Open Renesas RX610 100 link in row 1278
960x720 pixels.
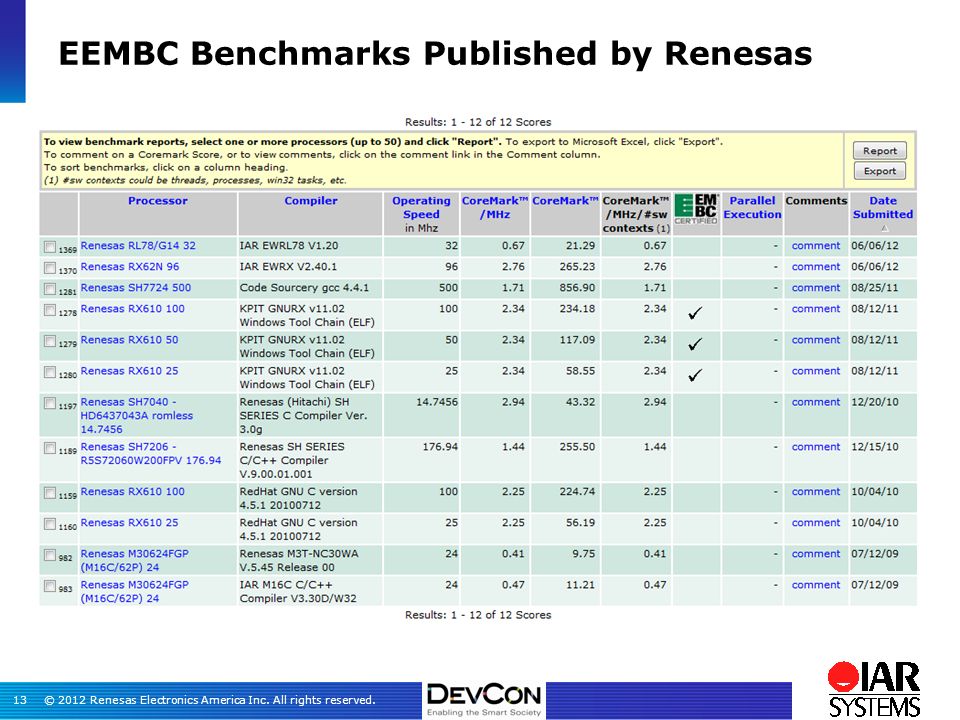(x=132, y=309)
